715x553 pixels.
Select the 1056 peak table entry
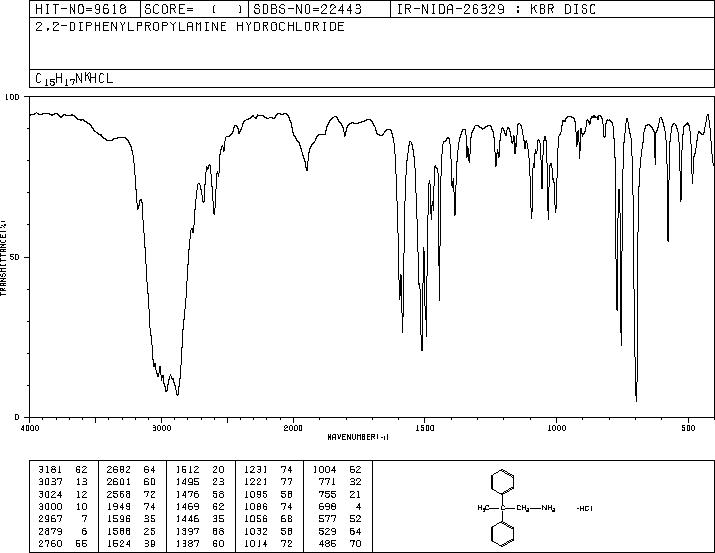tap(269, 519)
